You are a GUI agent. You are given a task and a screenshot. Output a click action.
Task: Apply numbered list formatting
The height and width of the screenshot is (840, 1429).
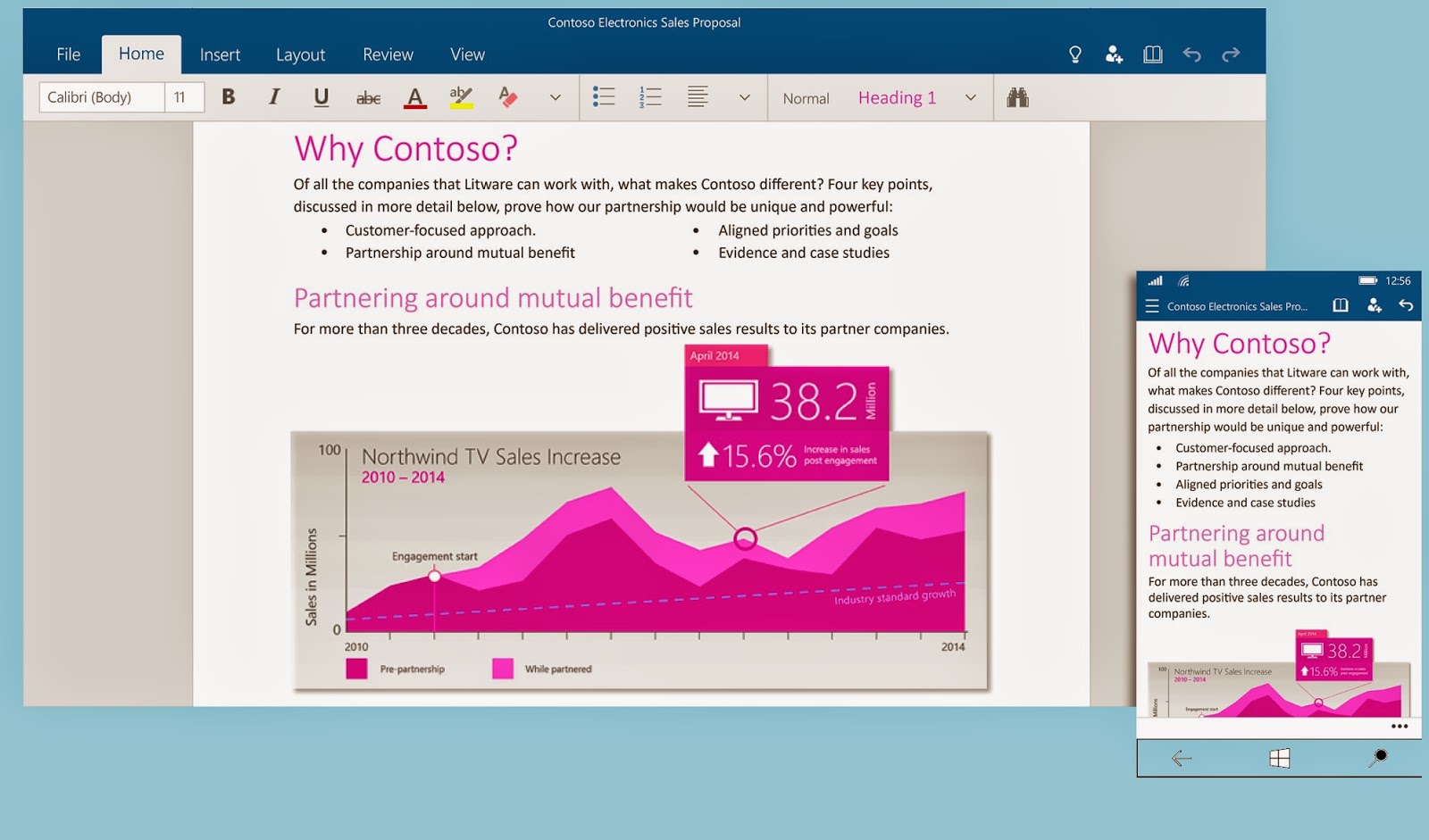coord(650,97)
